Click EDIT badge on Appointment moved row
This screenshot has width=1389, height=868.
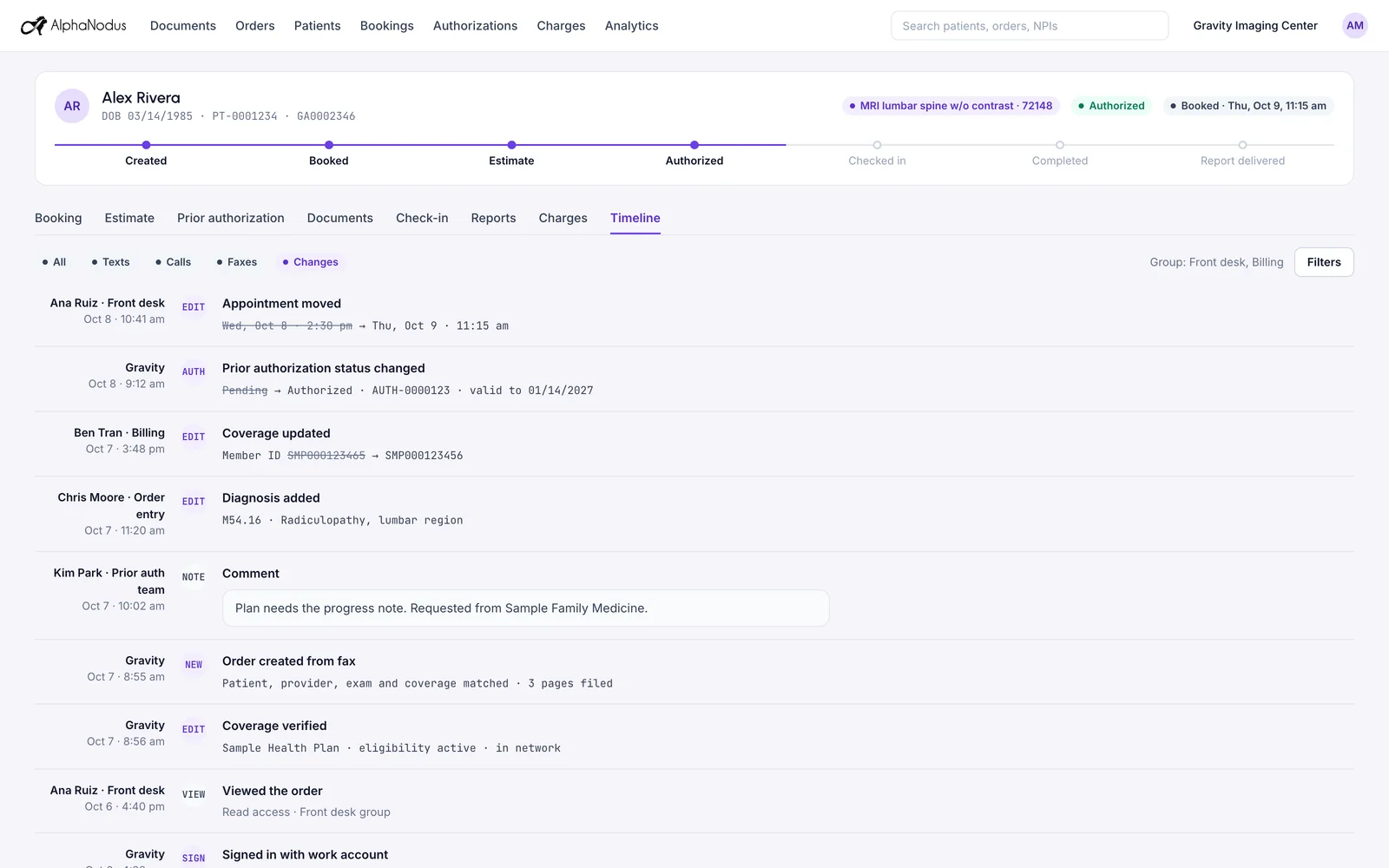(194, 307)
